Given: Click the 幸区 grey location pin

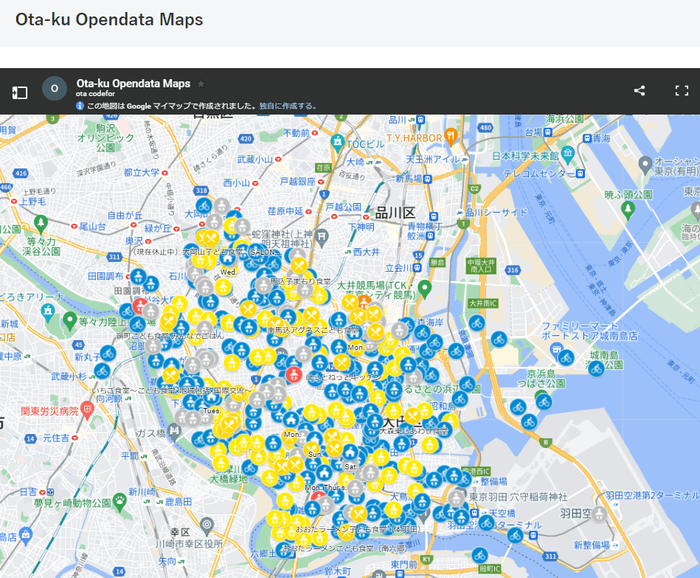Looking at the screenshot, I should 206,524.
